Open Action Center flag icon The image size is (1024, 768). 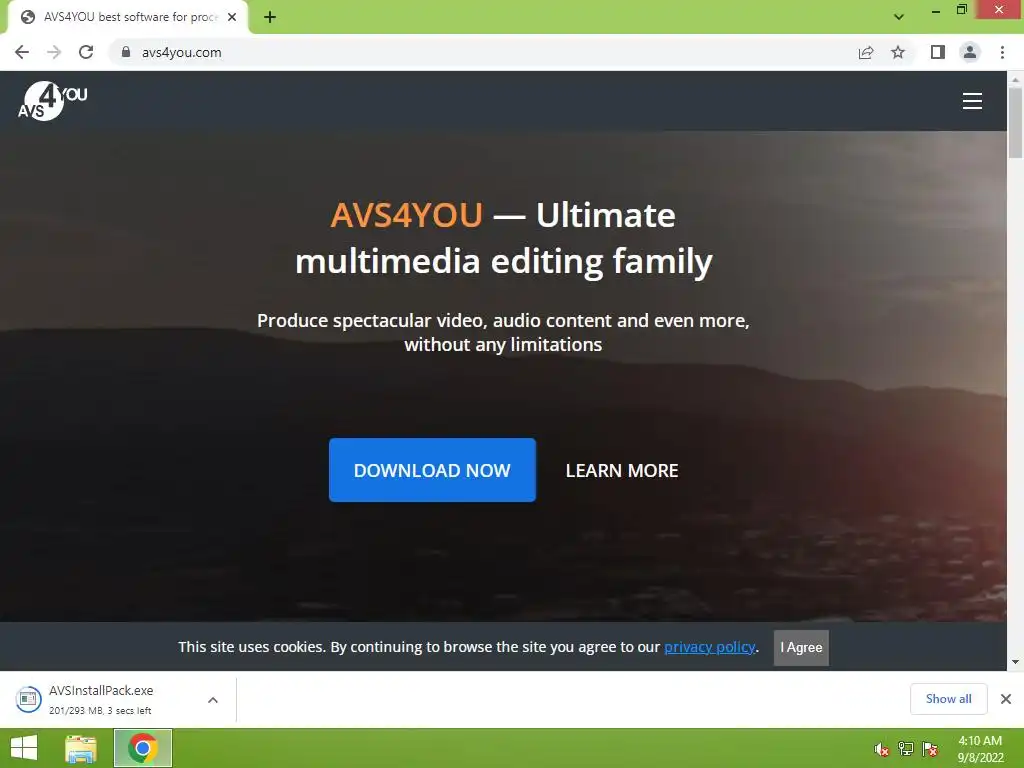pos(930,749)
